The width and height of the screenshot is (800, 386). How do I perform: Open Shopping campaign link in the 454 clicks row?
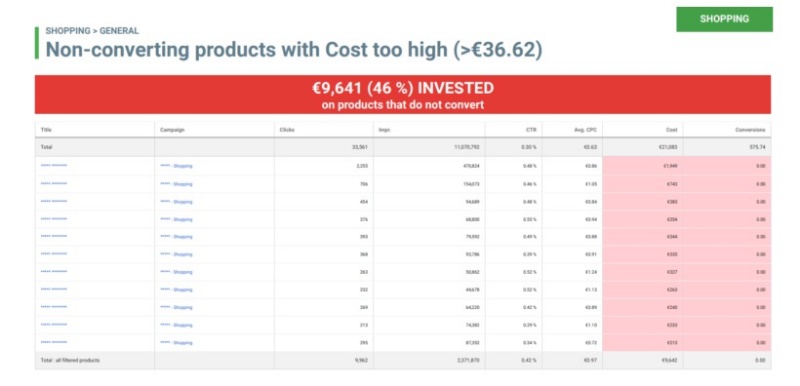pyautogui.click(x=177, y=201)
